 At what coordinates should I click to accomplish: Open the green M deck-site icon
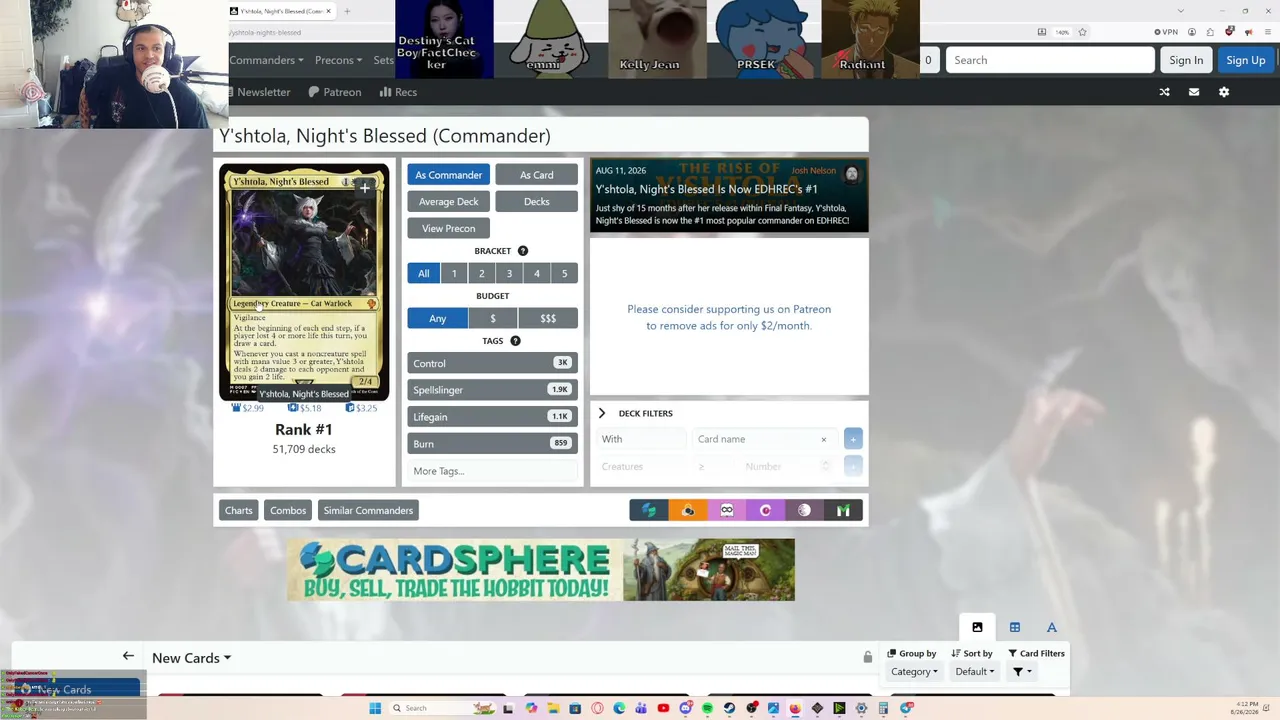coord(843,510)
